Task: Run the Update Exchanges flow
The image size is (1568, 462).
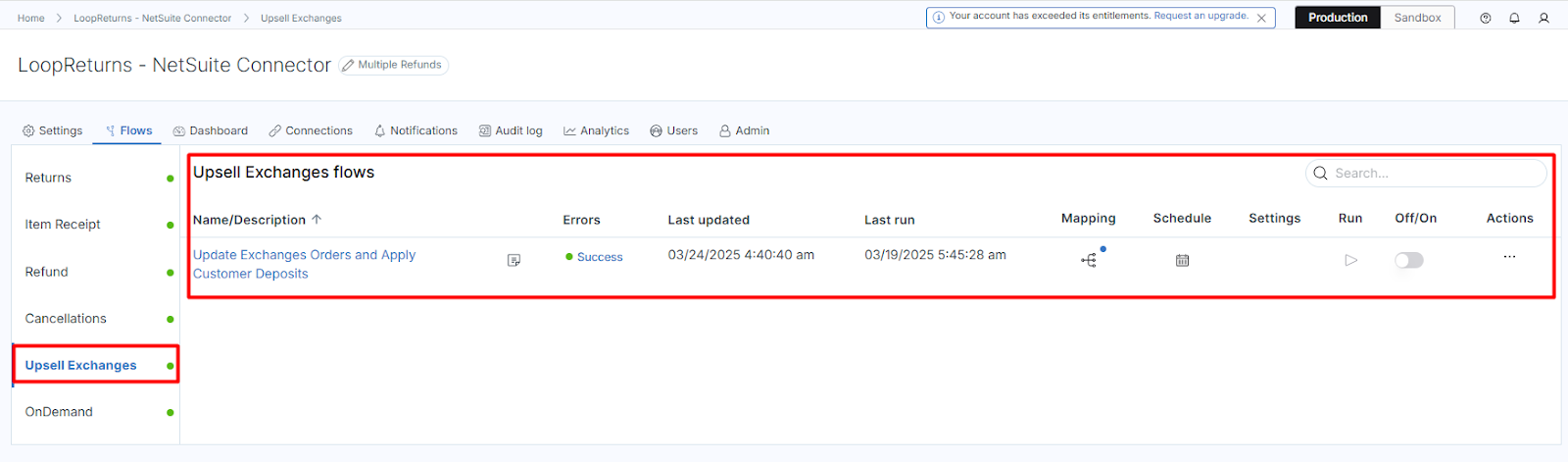Action: pos(1350,260)
